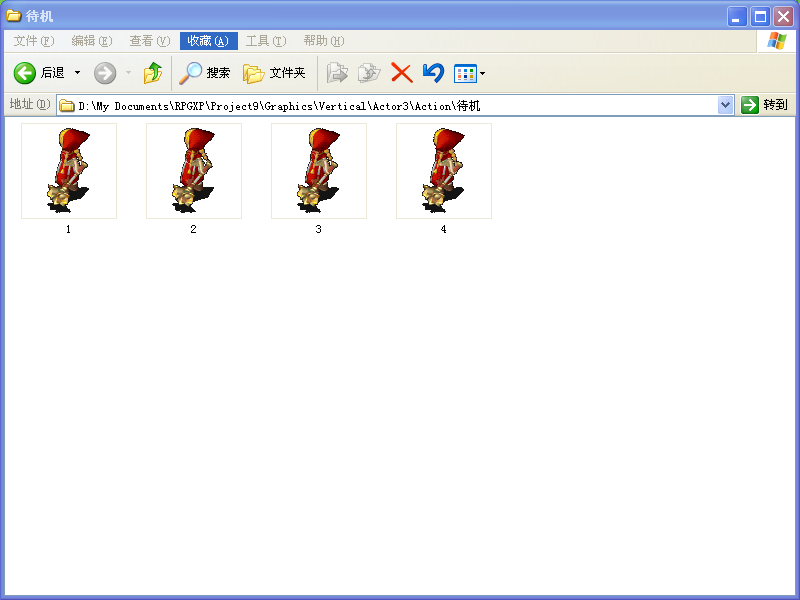Open the 查看(V) menu
The image size is (800, 600).
pyautogui.click(x=149, y=41)
